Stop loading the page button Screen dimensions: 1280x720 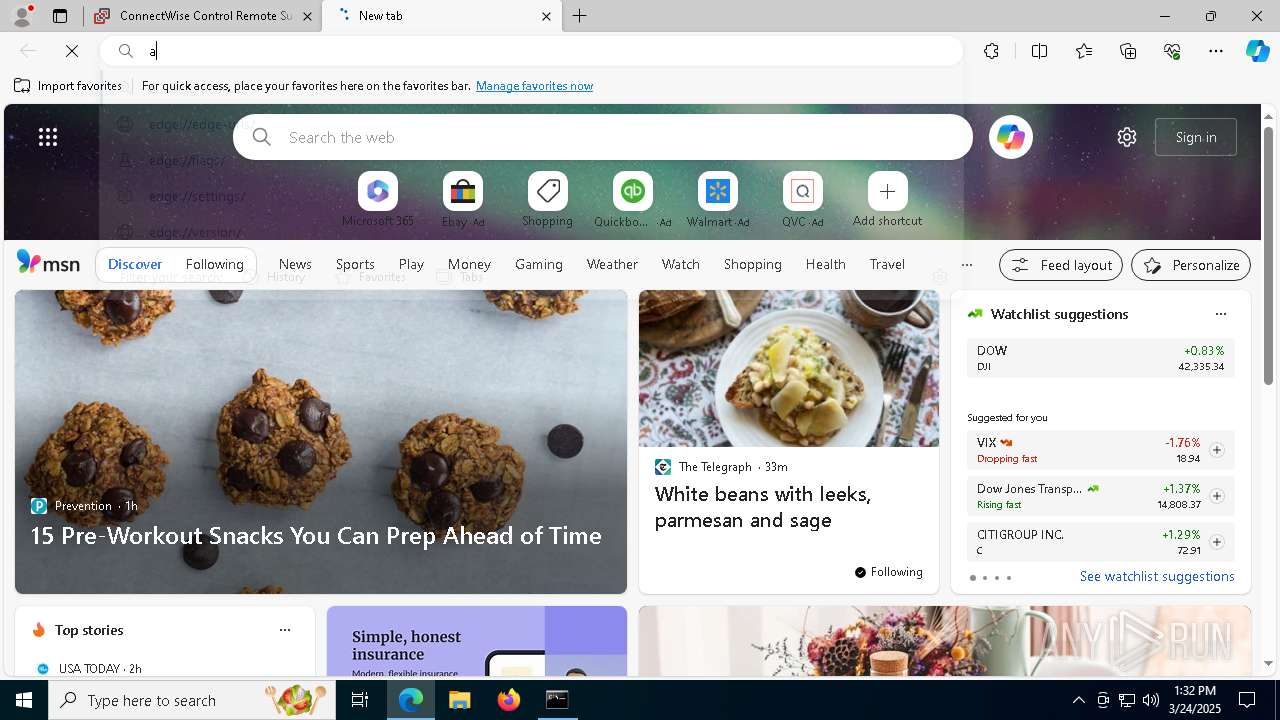[72, 51]
